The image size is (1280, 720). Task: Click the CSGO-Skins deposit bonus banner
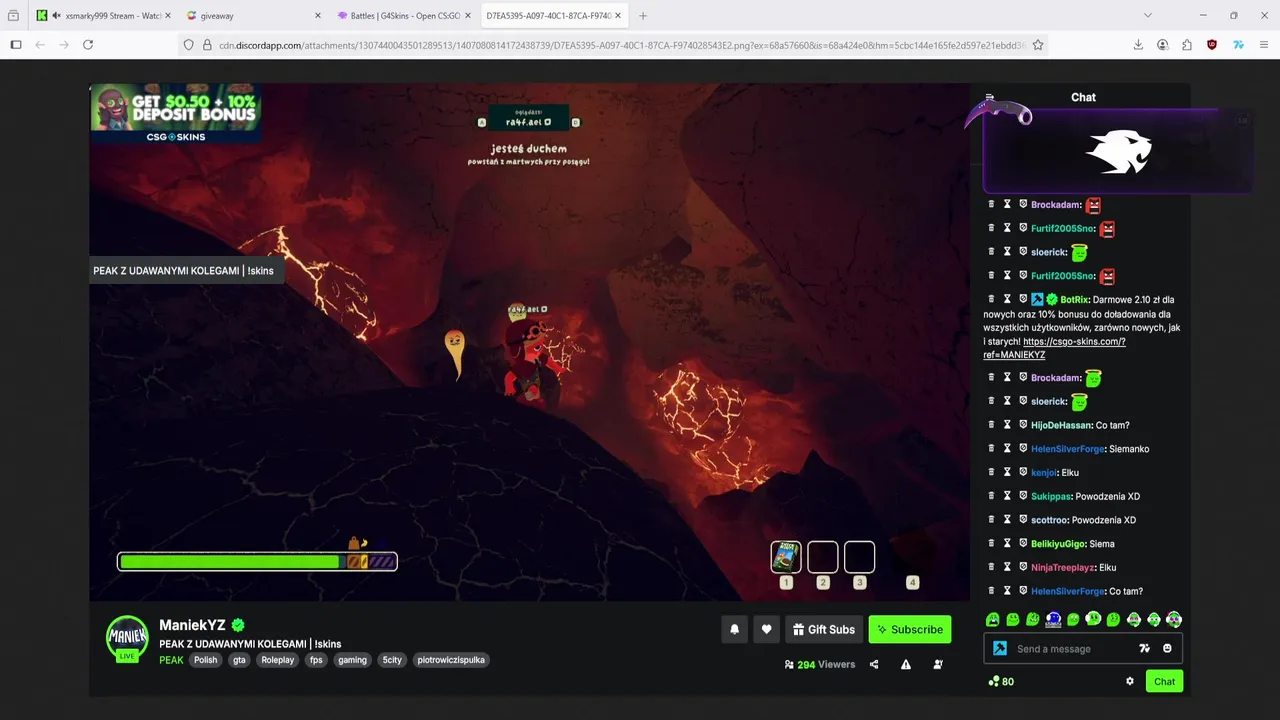[176, 114]
